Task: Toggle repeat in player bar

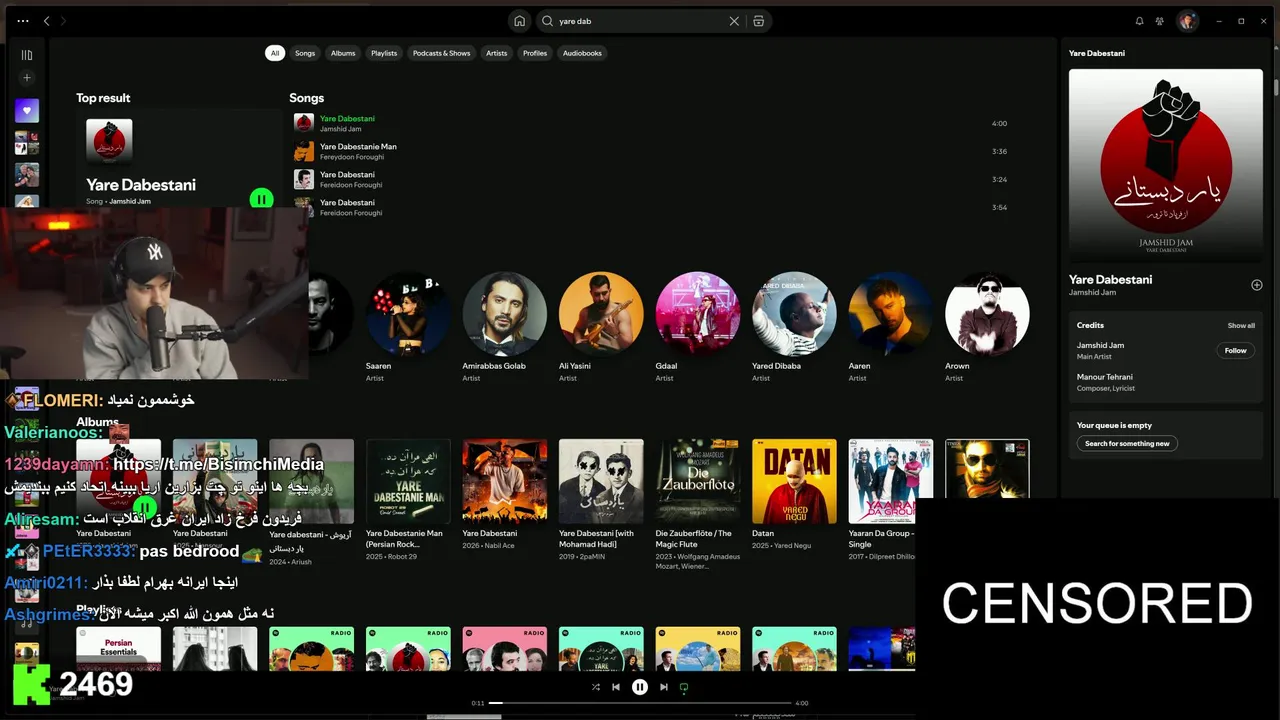Action: pyautogui.click(x=684, y=687)
